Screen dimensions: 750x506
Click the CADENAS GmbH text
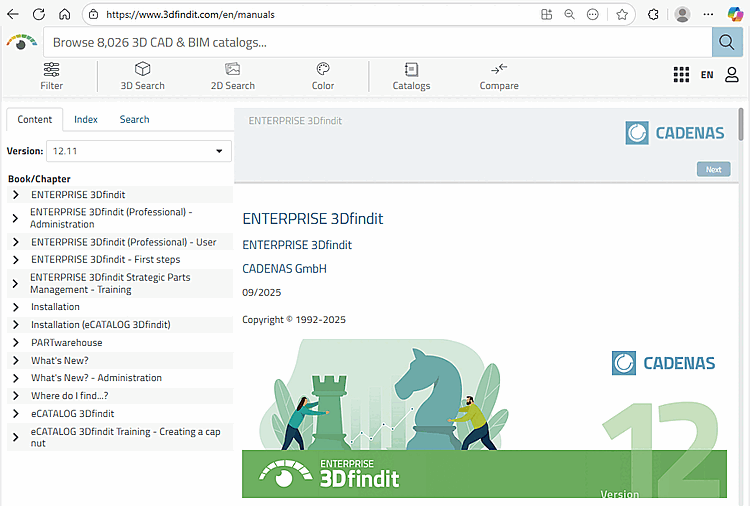tap(284, 269)
